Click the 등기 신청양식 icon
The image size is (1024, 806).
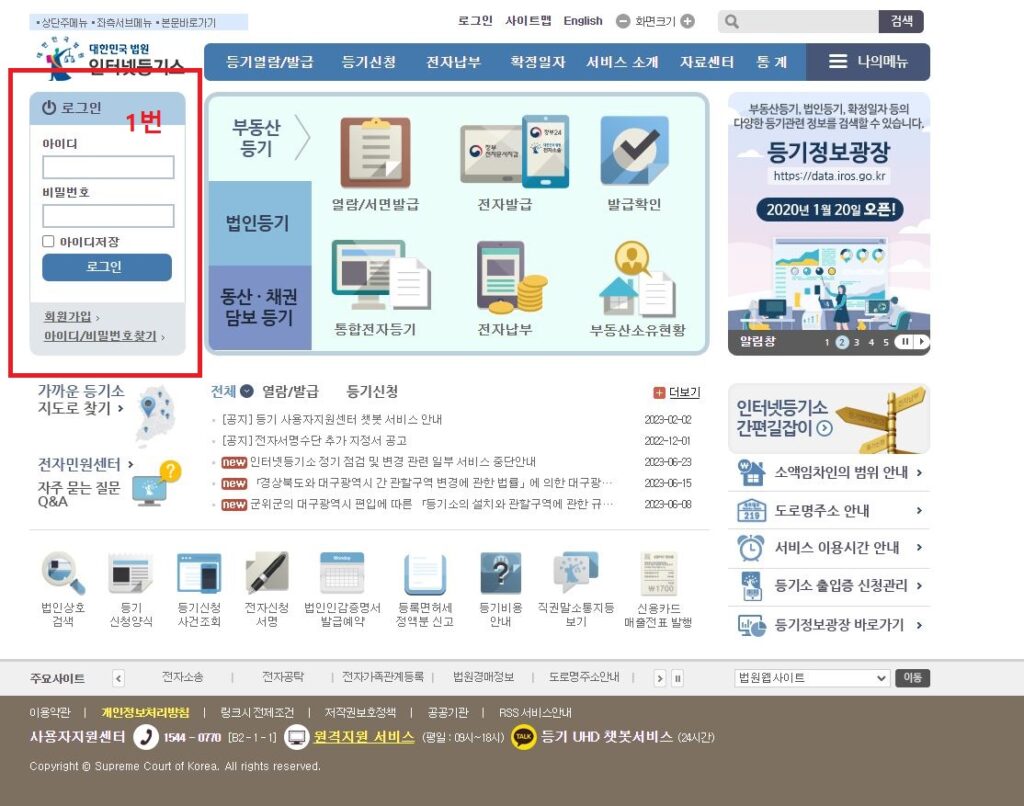pos(131,575)
